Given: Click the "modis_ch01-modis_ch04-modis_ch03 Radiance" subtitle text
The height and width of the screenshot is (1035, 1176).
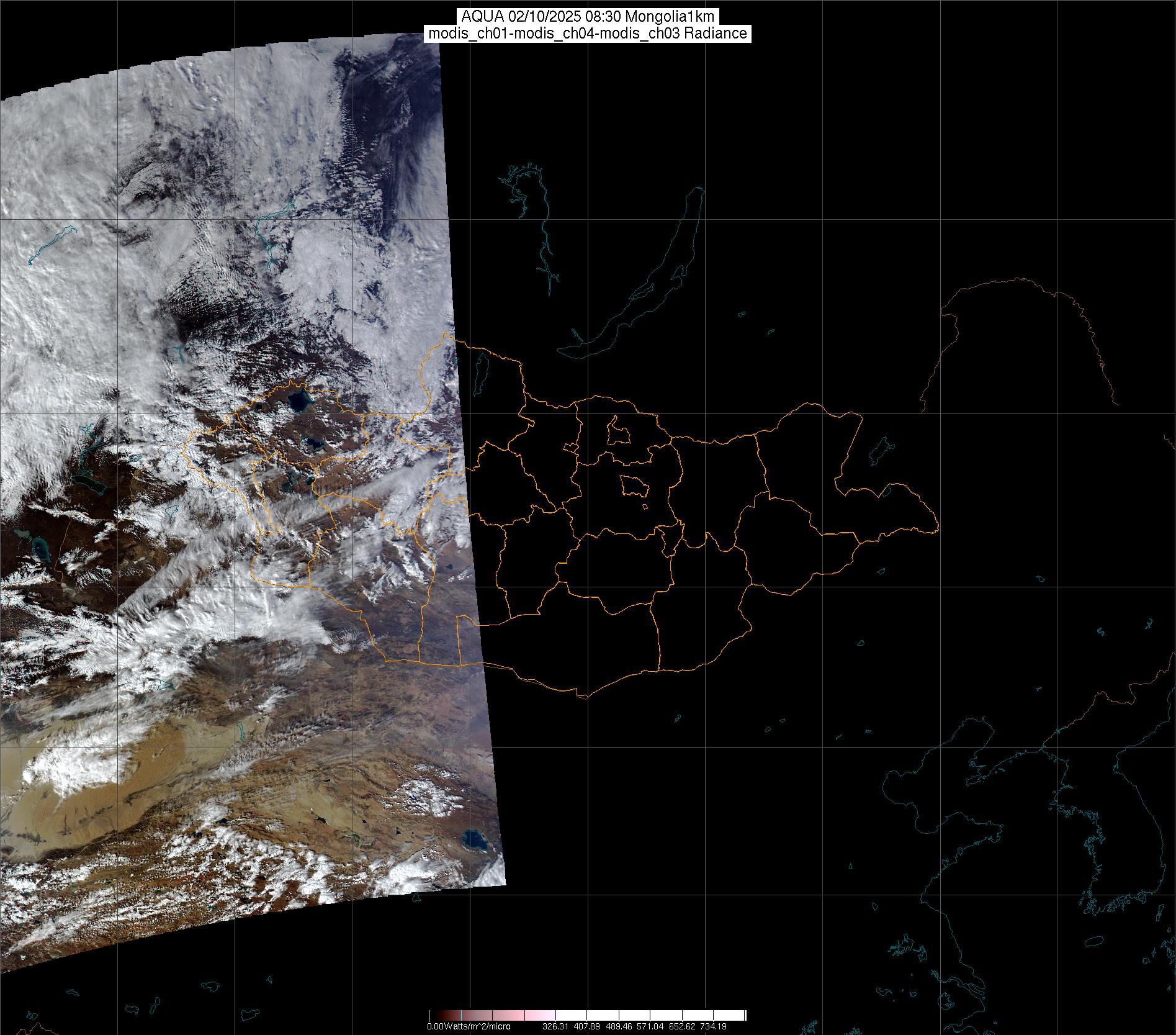Looking at the screenshot, I should [x=588, y=34].
